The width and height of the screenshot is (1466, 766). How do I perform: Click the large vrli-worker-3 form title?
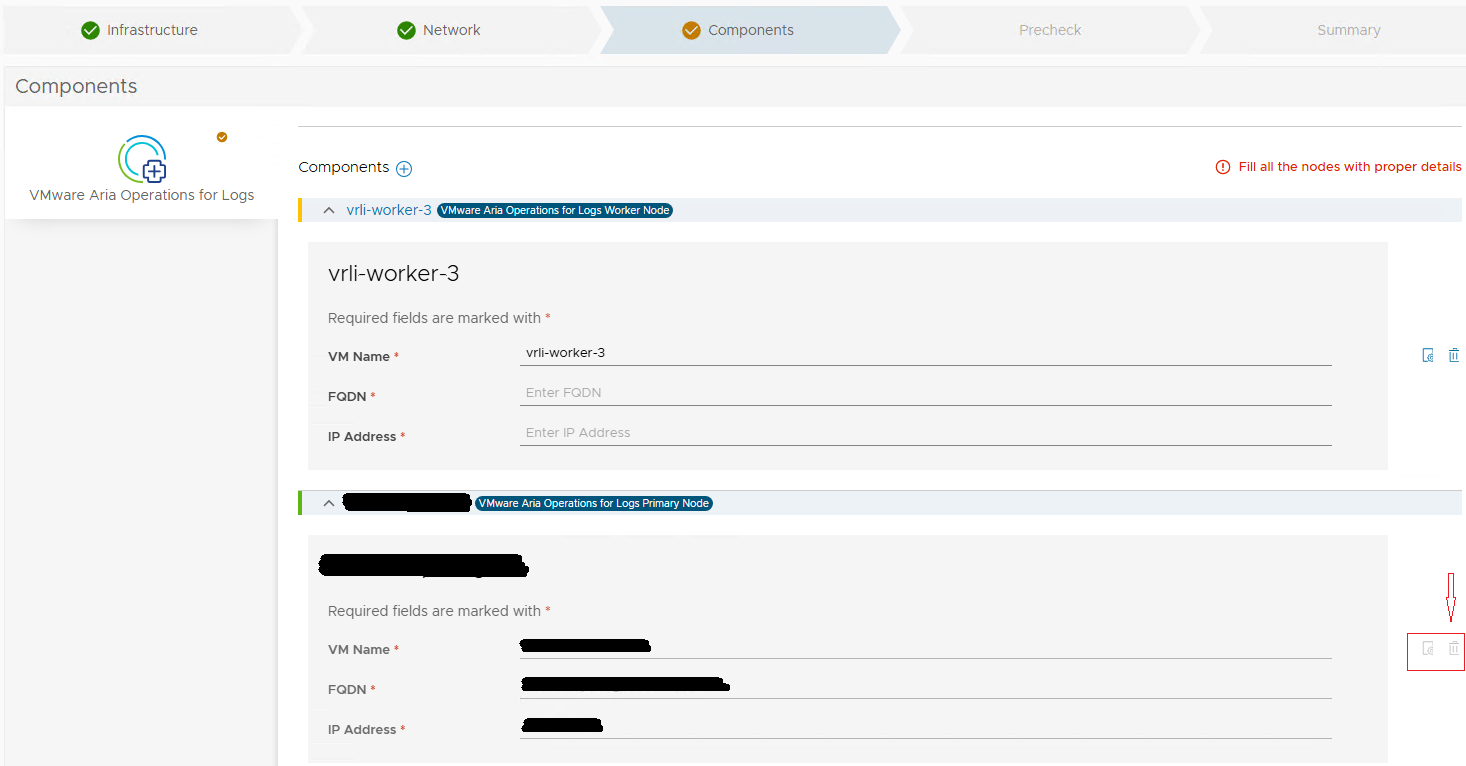pyautogui.click(x=394, y=274)
